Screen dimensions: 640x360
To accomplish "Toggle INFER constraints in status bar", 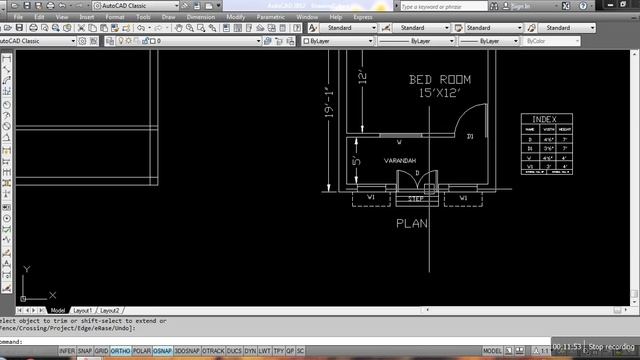I will pyautogui.click(x=67, y=351).
